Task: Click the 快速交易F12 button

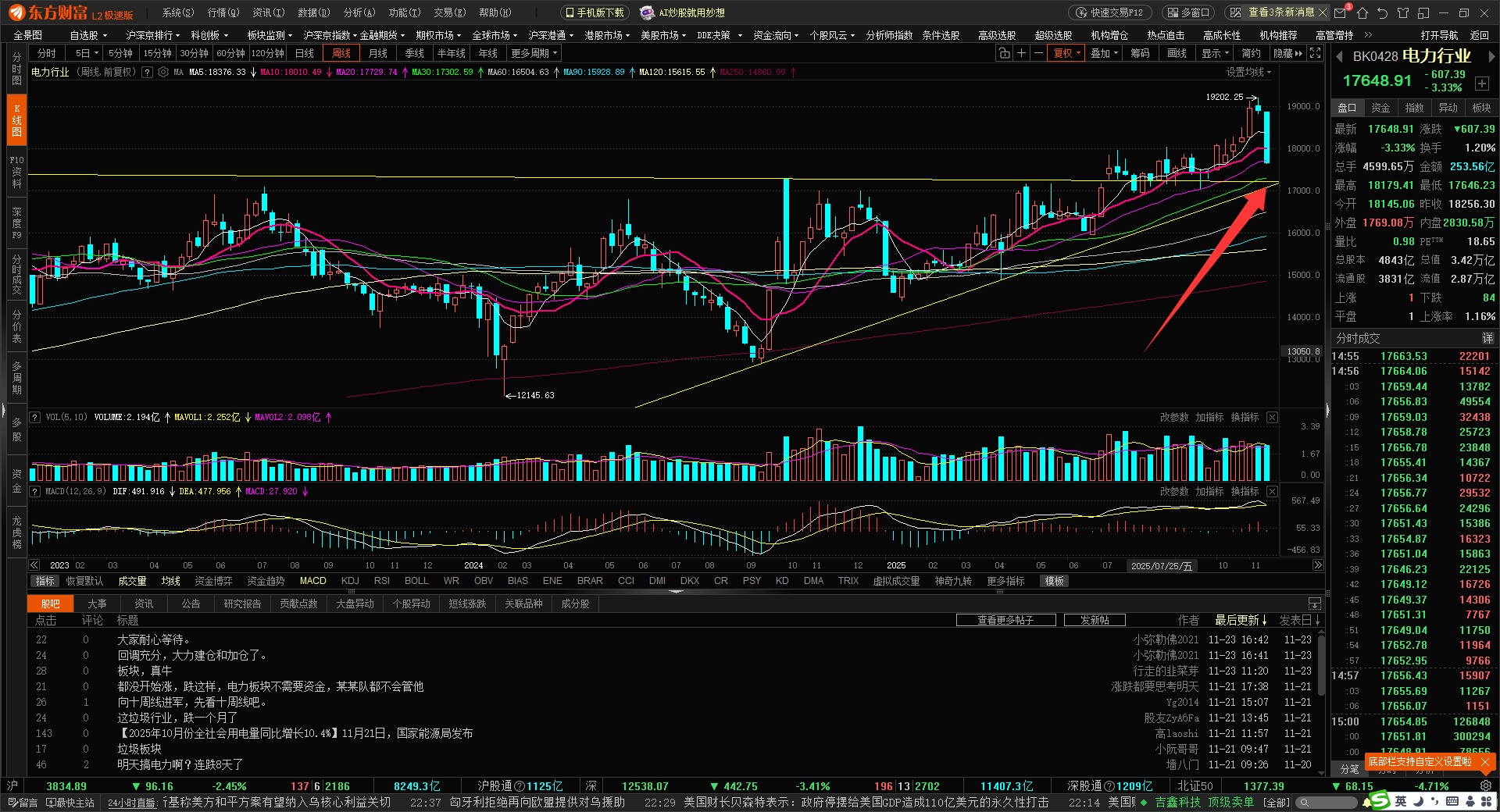Action: pos(1110,12)
